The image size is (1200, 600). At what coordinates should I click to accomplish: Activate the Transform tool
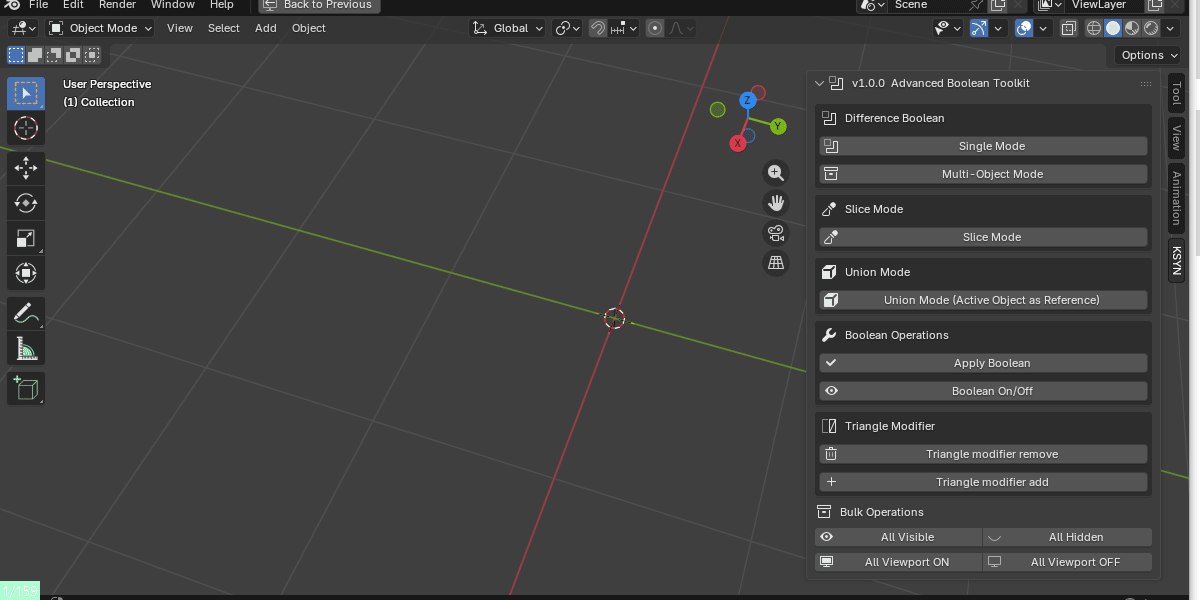[x=26, y=273]
